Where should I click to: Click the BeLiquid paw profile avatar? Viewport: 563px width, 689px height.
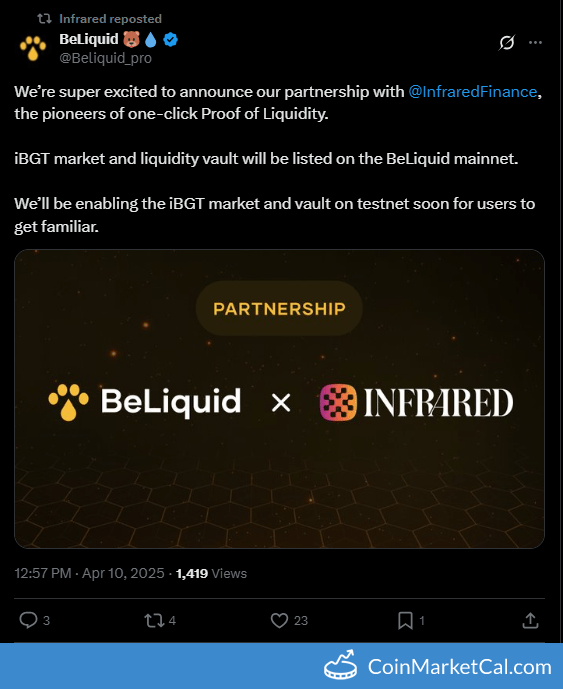click(x=33, y=48)
